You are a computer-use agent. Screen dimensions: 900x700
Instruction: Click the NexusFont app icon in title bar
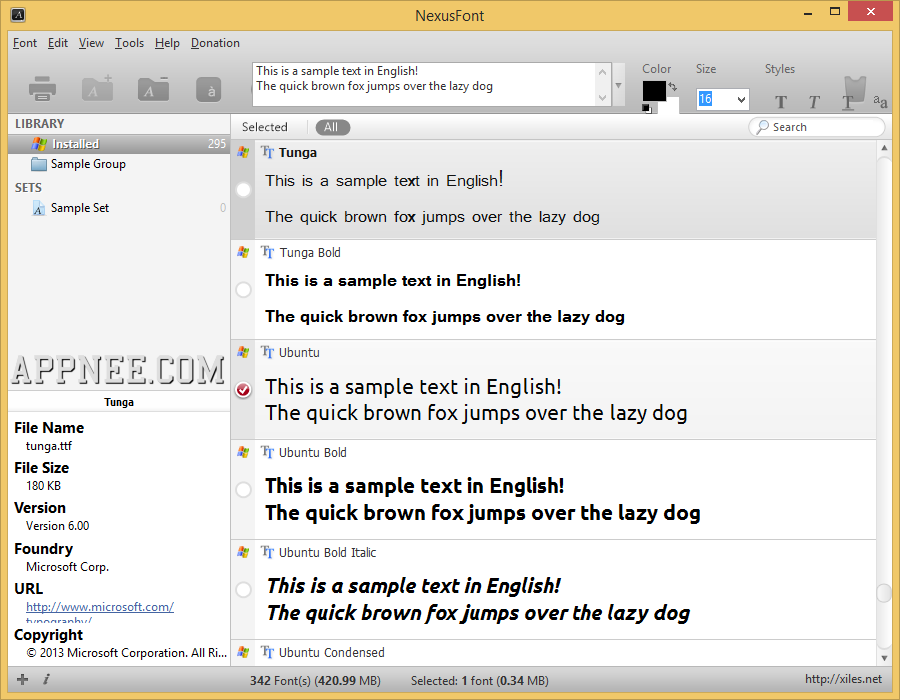tap(18, 15)
